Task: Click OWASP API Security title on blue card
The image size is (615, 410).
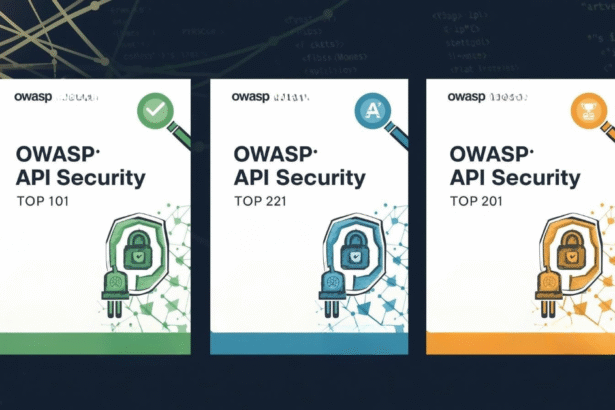Action: [x=300, y=166]
